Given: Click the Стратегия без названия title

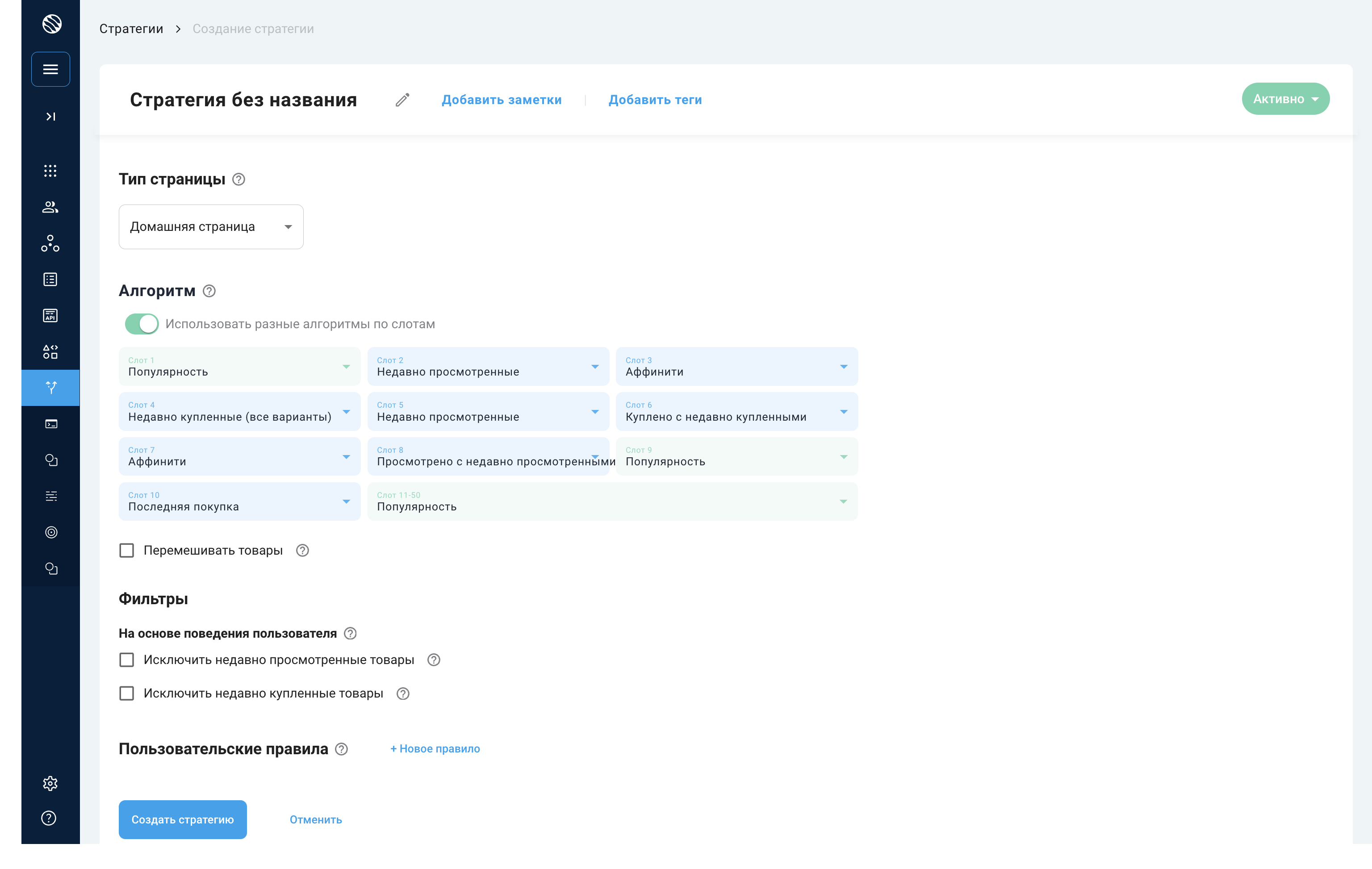Looking at the screenshot, I should 243,100.
